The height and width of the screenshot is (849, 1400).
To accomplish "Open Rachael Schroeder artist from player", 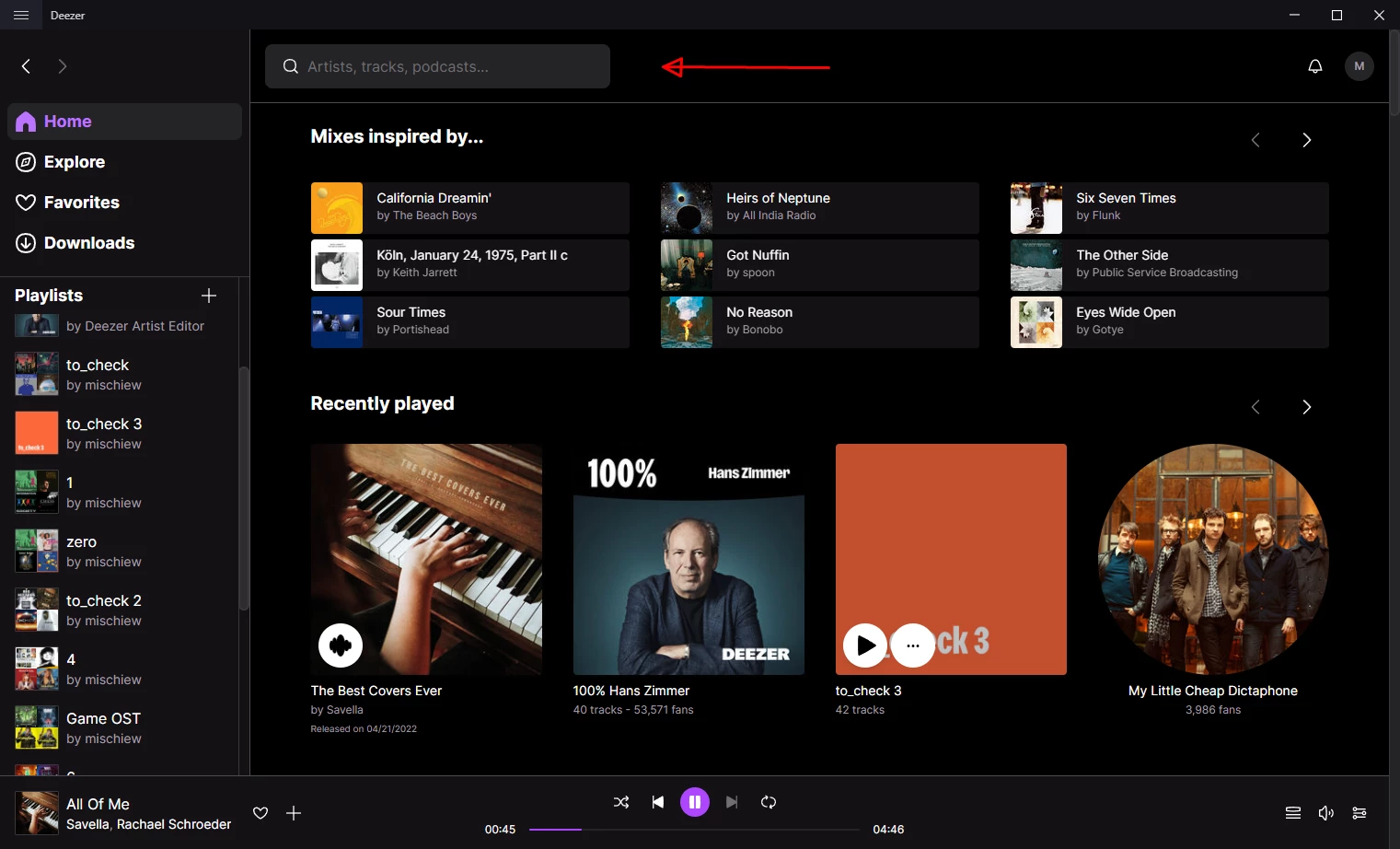I will (x=174, y=824).
